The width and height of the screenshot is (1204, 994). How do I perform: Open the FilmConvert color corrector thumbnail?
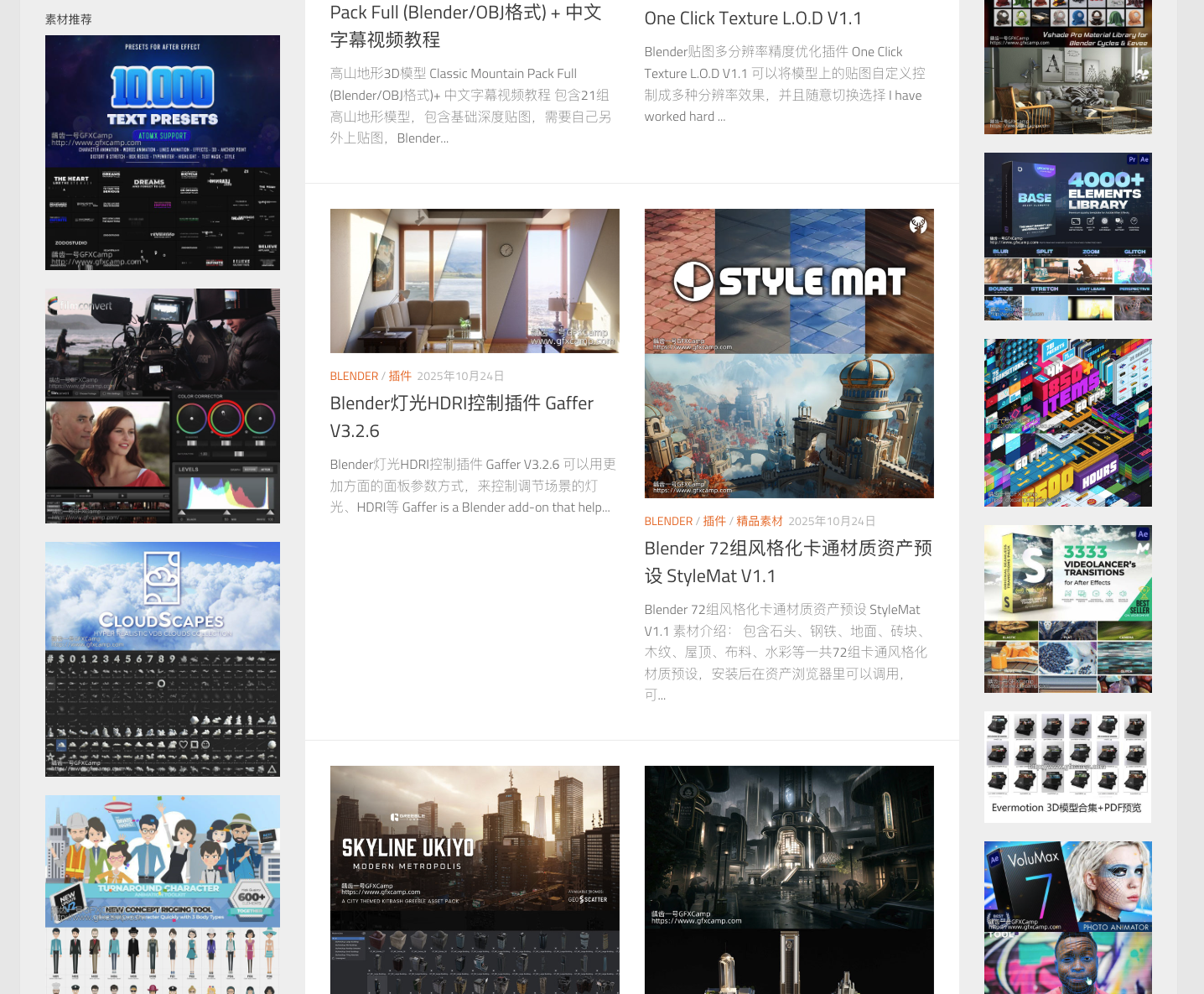[163, 406]
